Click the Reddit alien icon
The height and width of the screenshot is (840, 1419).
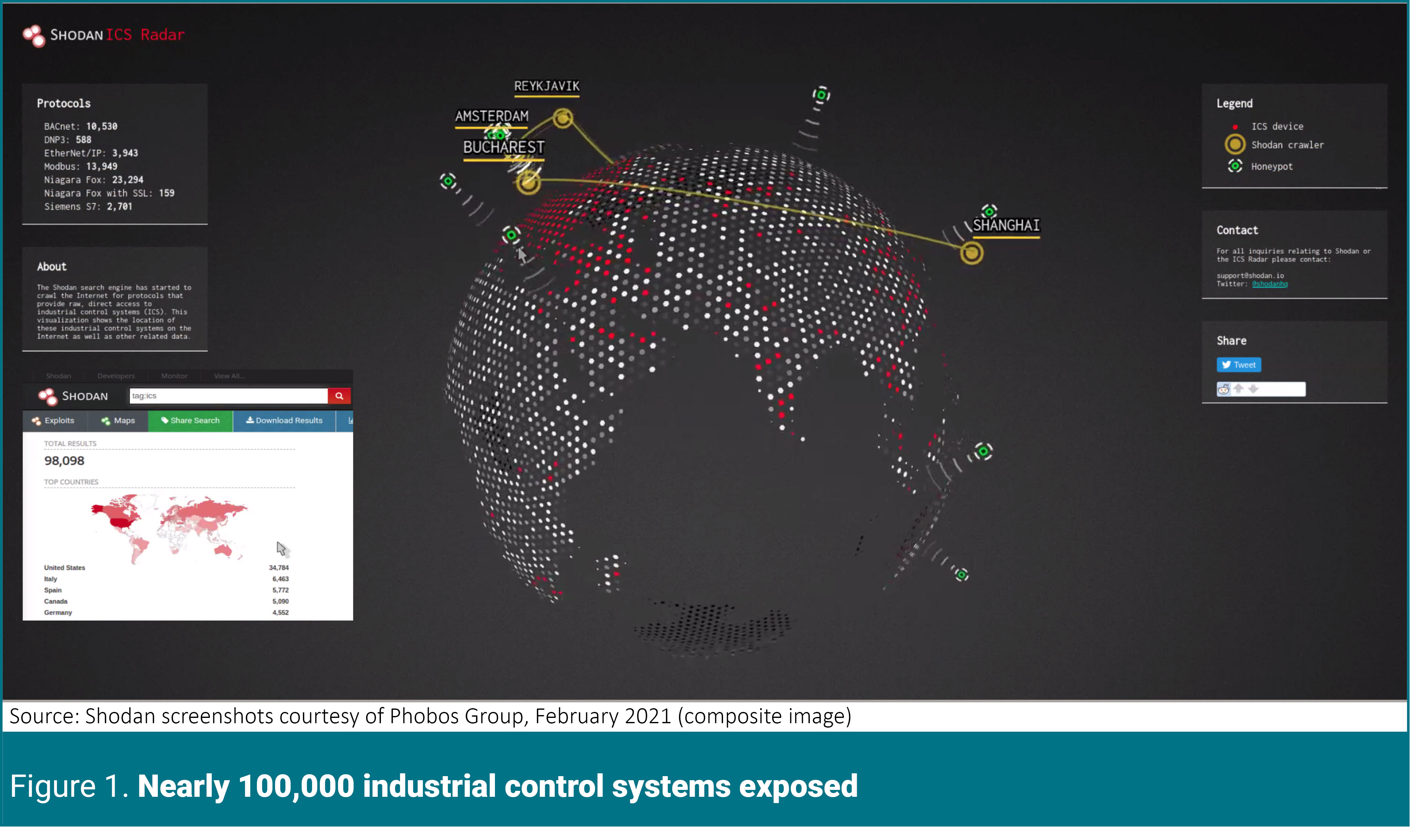(1224, 389)
